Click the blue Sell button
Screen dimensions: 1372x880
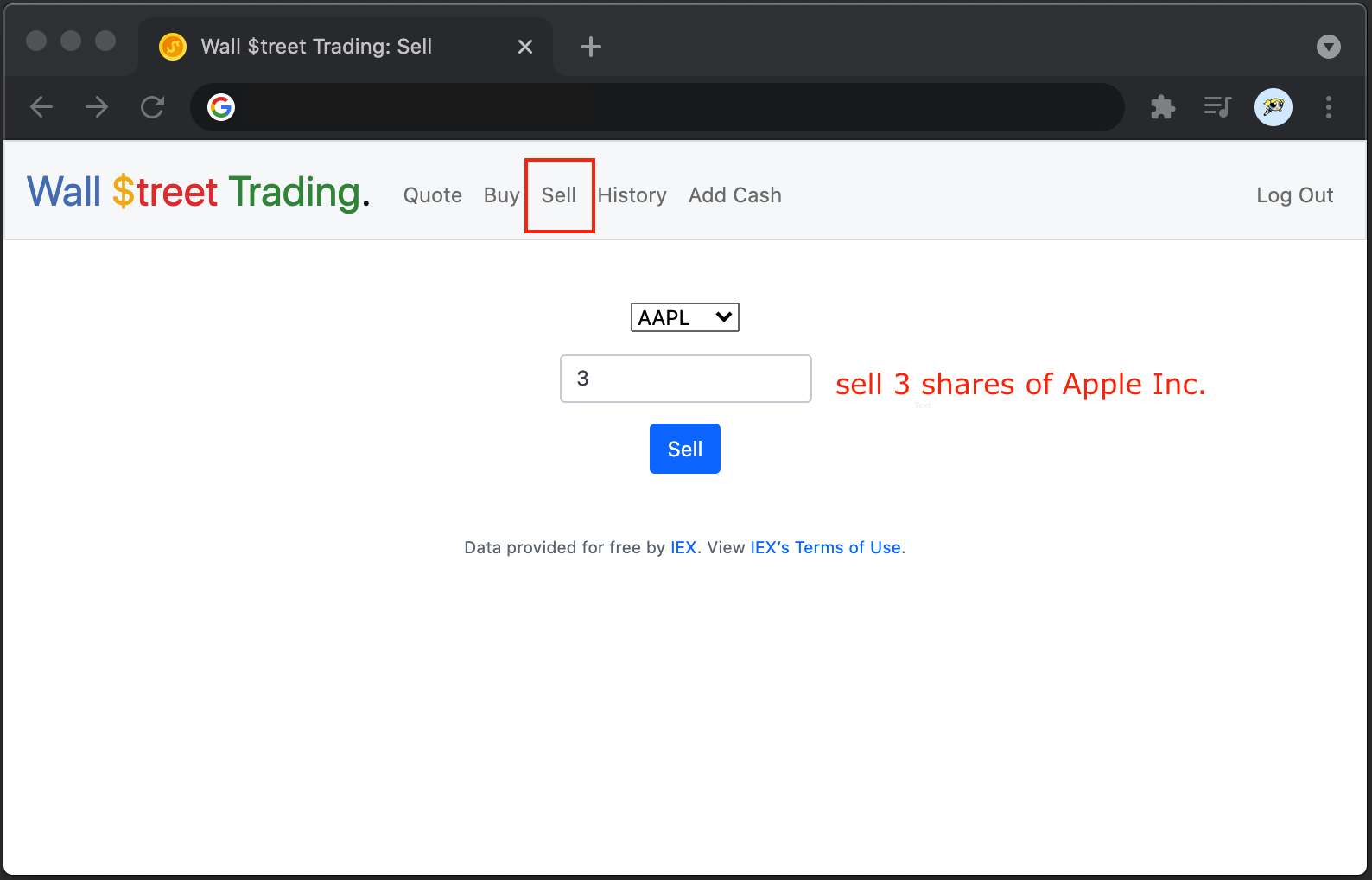(x=685, y=449)
